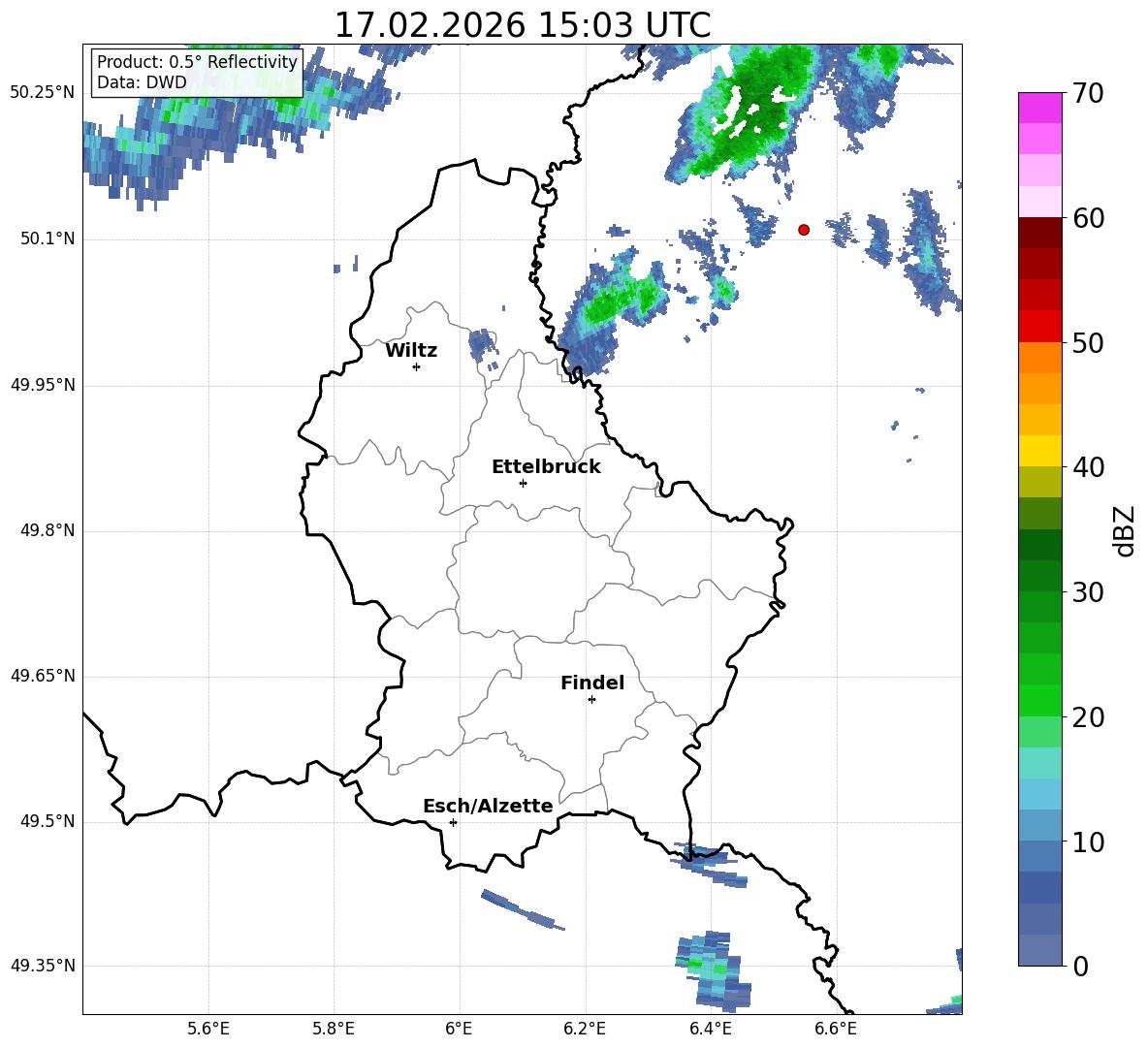Click the dBZ colorbar axis label

1126,530
